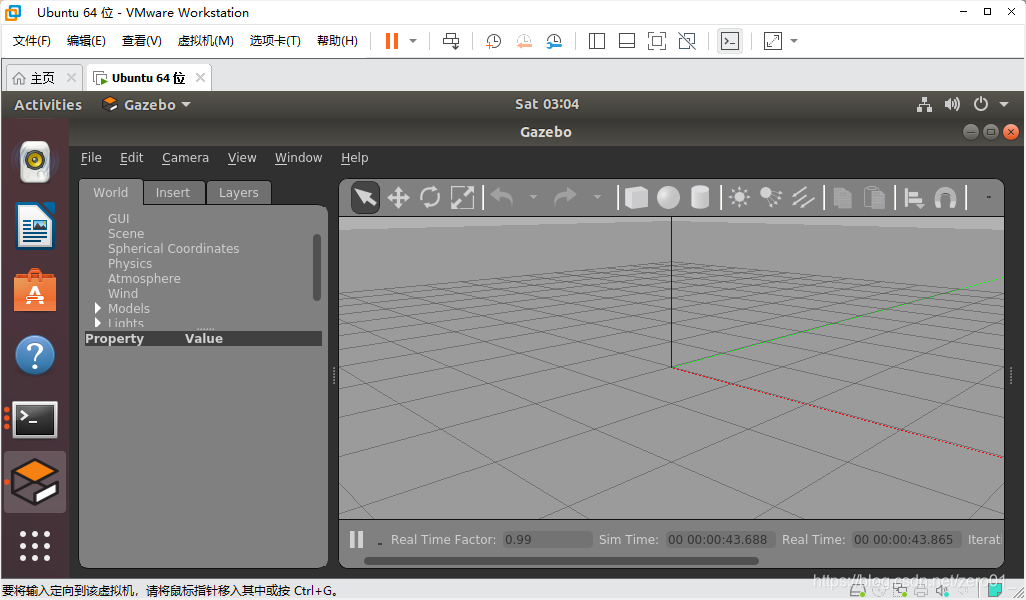Open Activities overview
Screen dimensions: 1026x600
pos(48,105)
